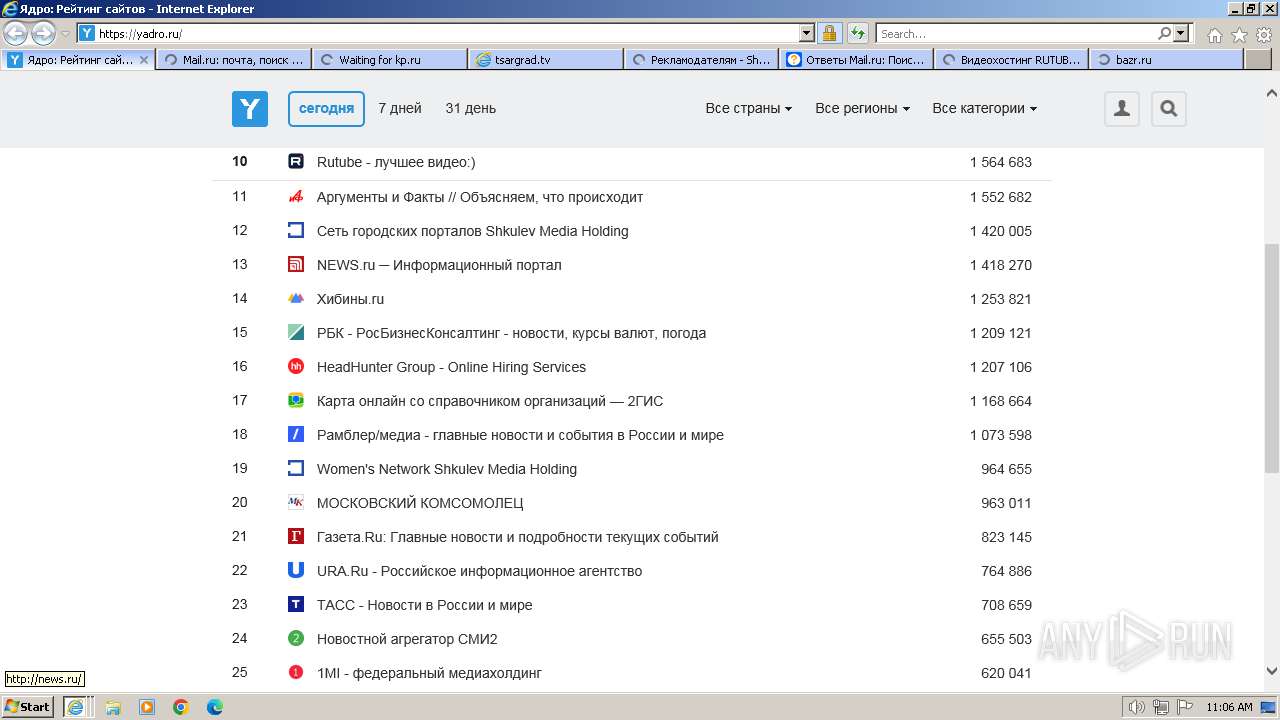
Task: Switch to the Ответы Mail.ru tab
Action: 856,60
